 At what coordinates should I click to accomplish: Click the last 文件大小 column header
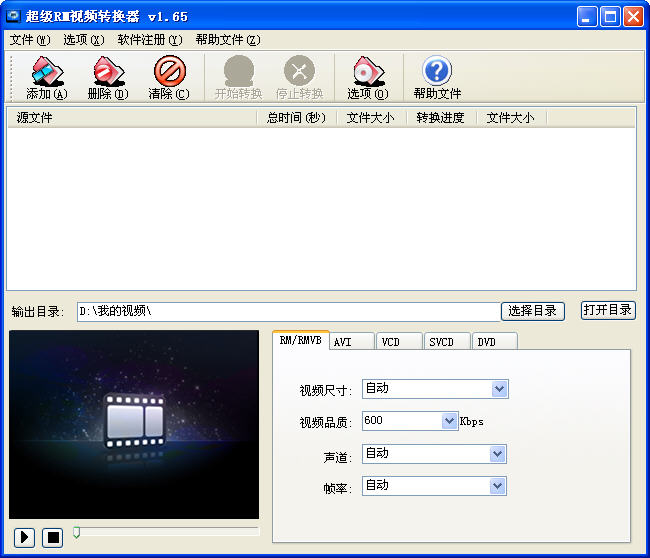click(511, 118)
